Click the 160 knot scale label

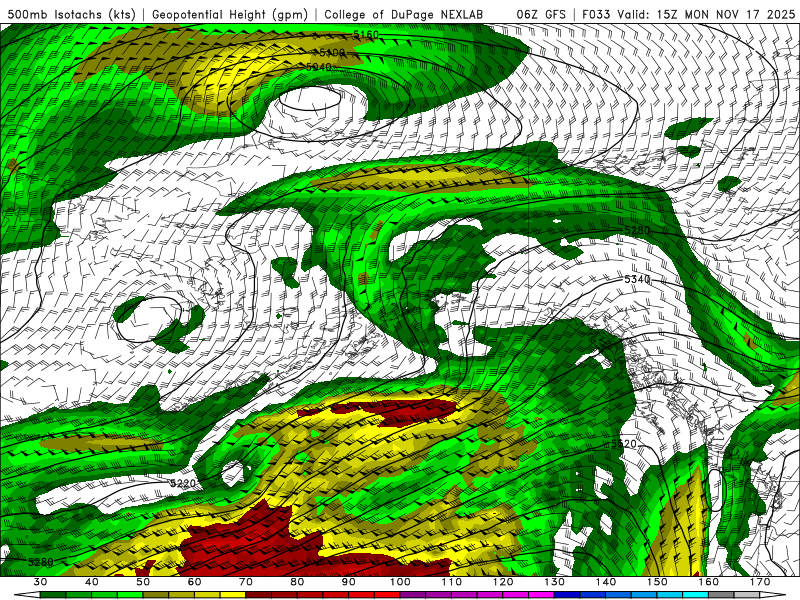coord(709,582)
